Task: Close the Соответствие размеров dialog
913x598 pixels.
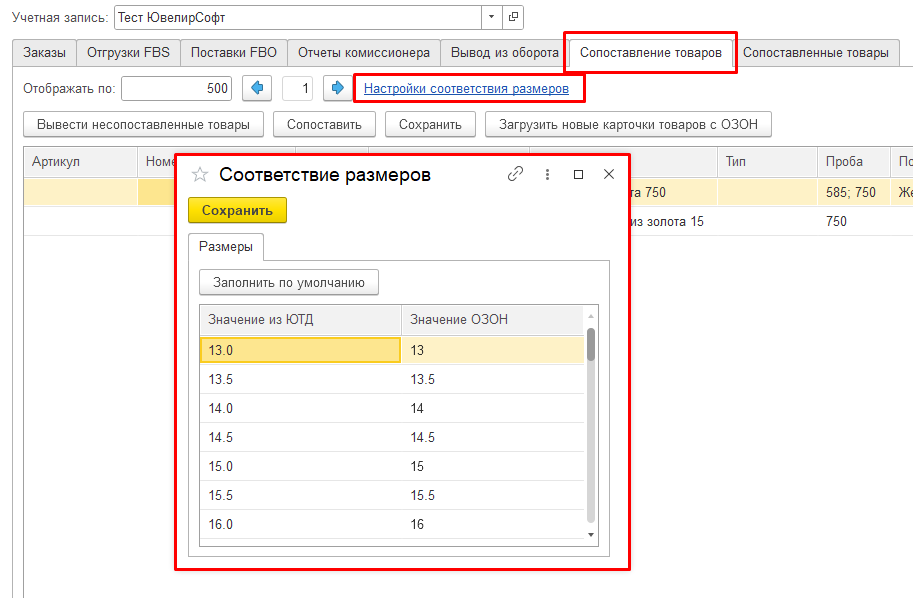Action: [x=609, y=174]
